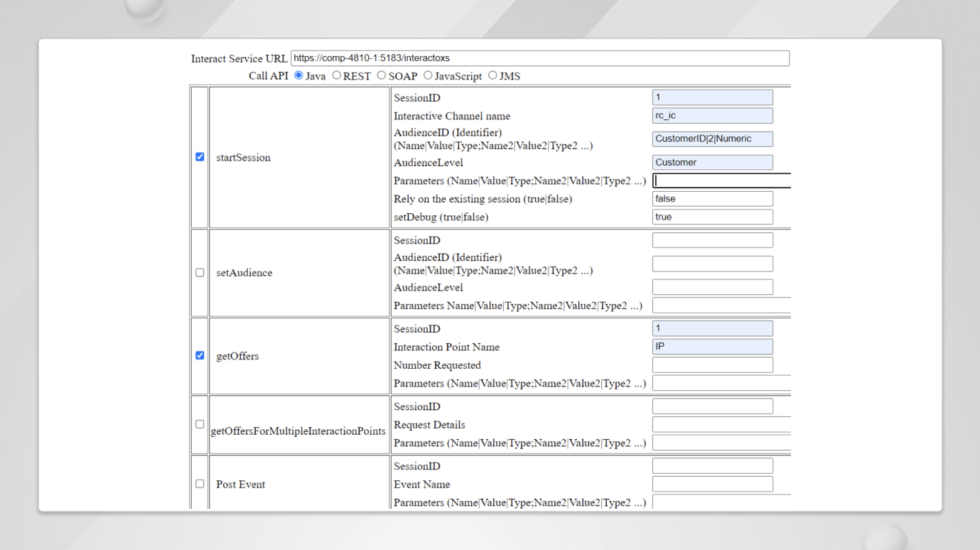The height and width of the screenshot is (550, 980).
Task: Focus the startSession SessionID field
Action: 712,98
